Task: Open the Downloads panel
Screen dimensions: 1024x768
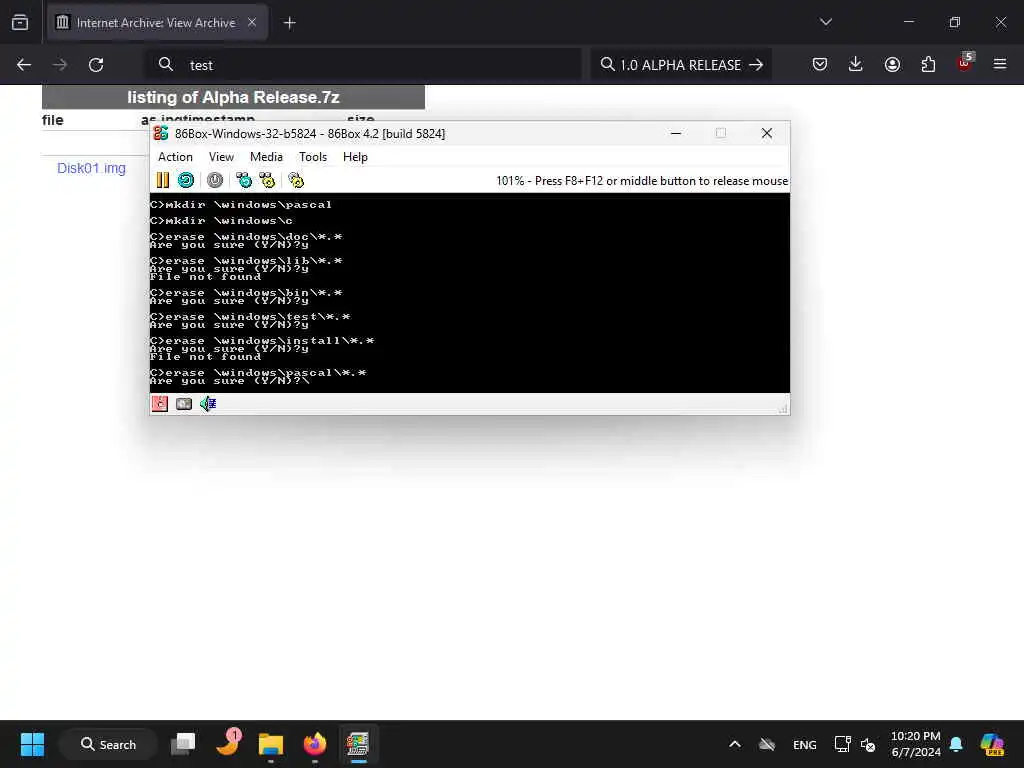Action: coord(856,65)
